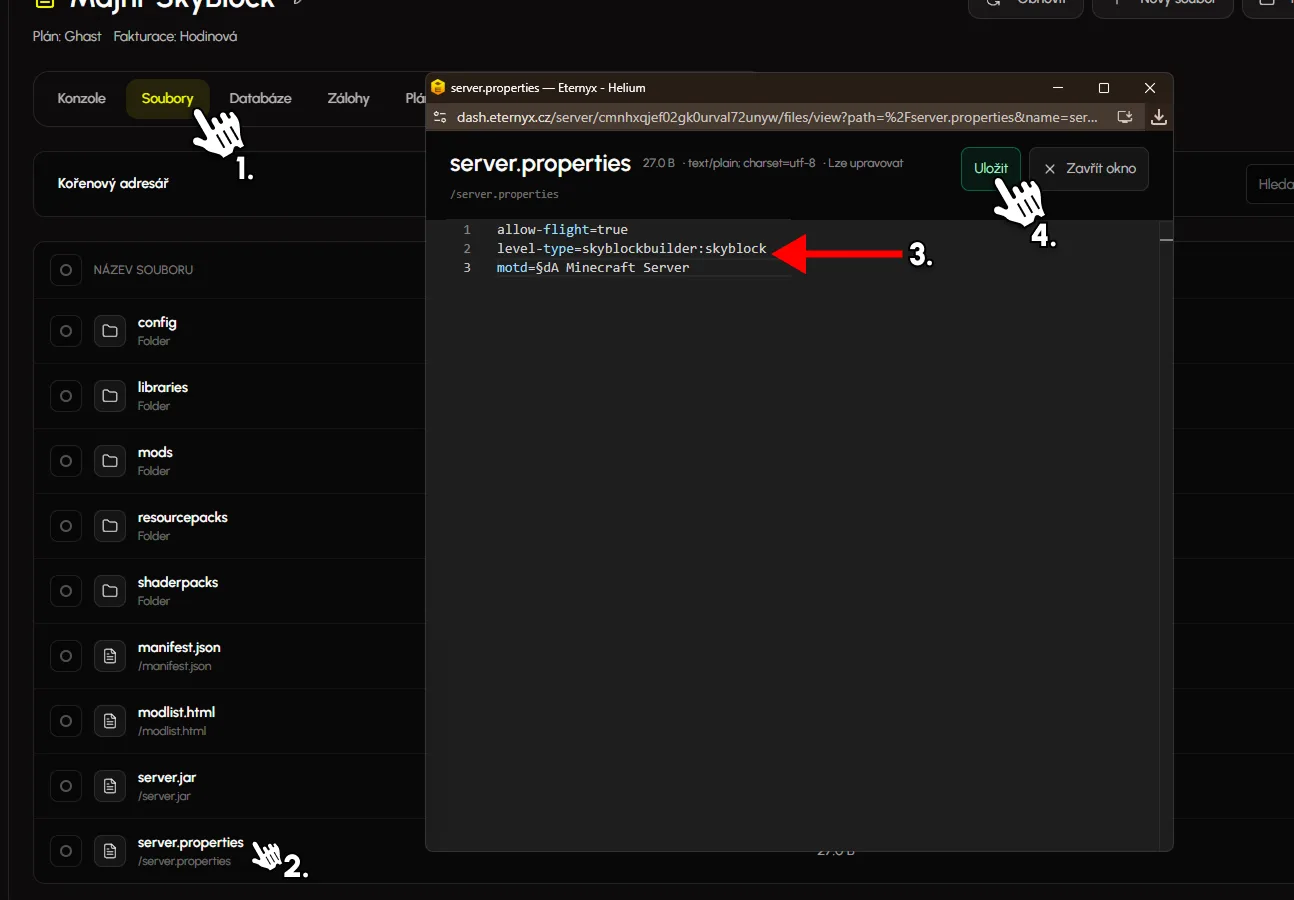This screenshot has height=900, width=1294.
Task: Select the config folder radio checkbox
Action: coord(66,331)
